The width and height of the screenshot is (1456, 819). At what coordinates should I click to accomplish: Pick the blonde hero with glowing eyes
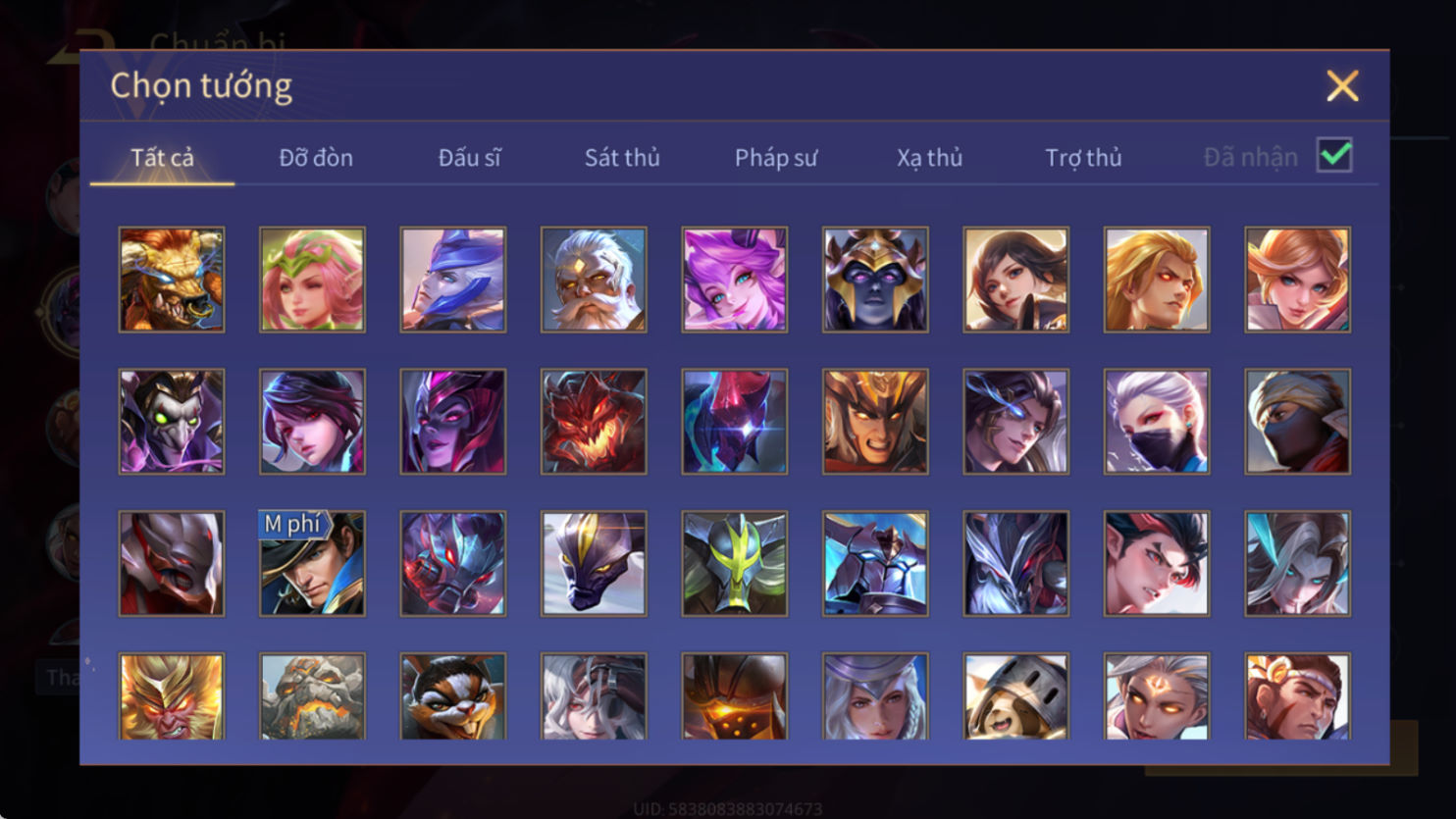1157,280
